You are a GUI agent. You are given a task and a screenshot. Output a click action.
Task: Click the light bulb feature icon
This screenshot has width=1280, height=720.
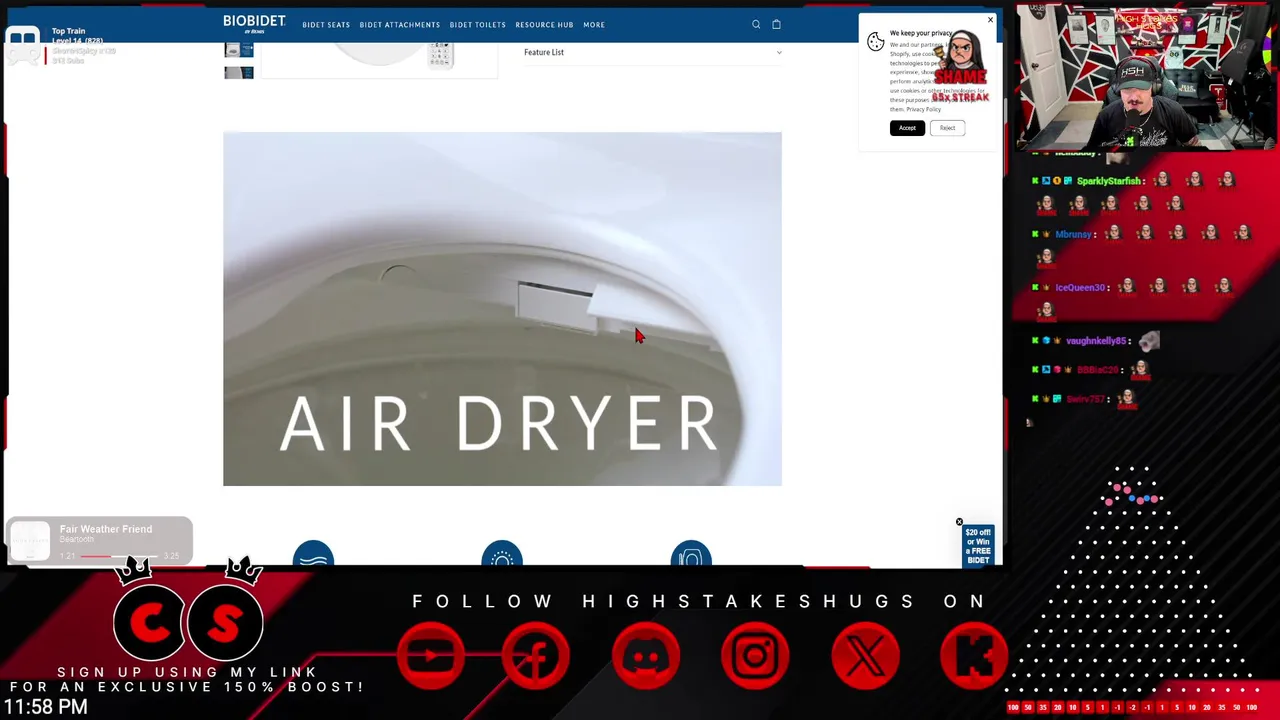point(502,555)
